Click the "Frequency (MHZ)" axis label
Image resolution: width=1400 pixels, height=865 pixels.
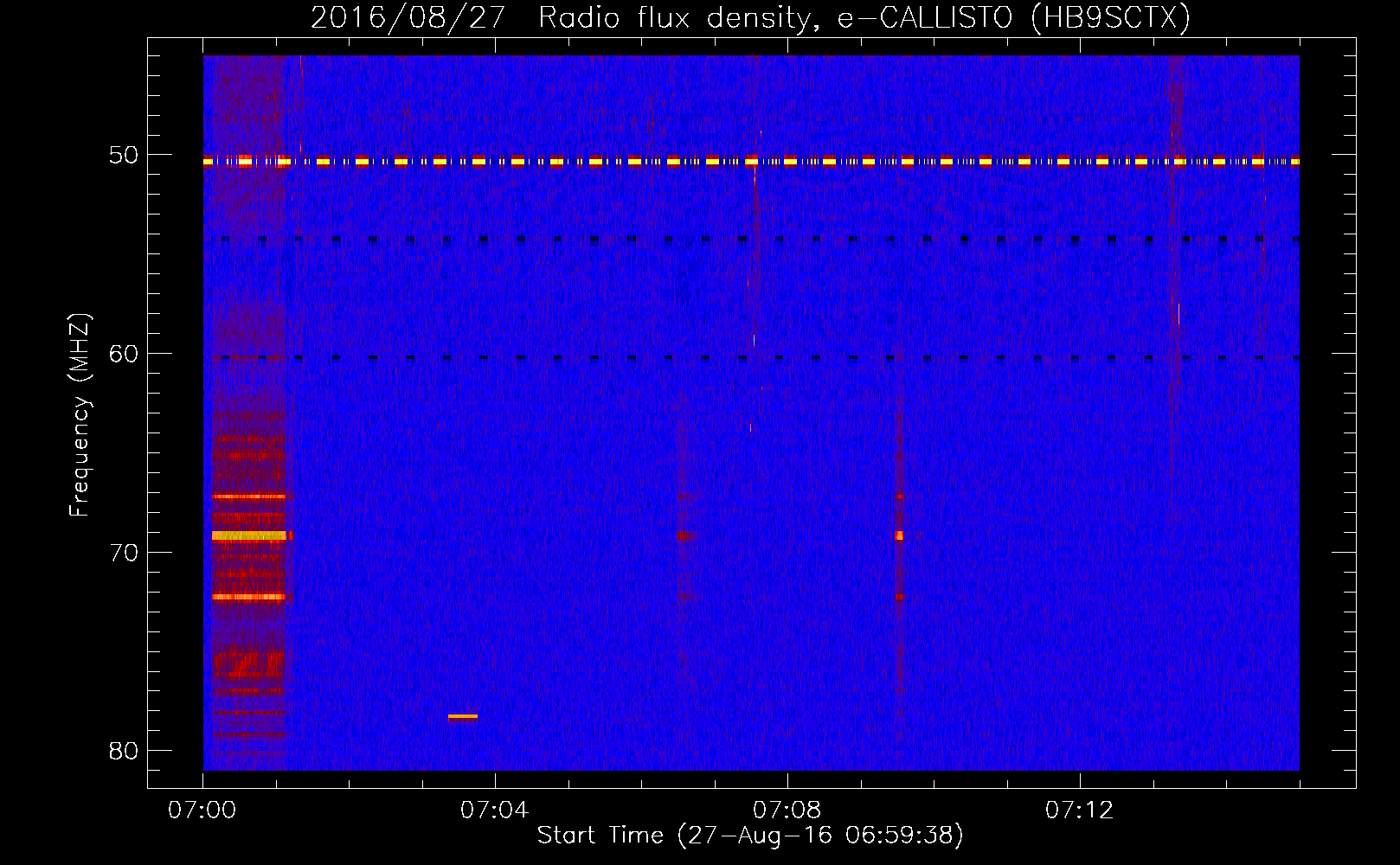pyautogui.click(x=80, y=415)
